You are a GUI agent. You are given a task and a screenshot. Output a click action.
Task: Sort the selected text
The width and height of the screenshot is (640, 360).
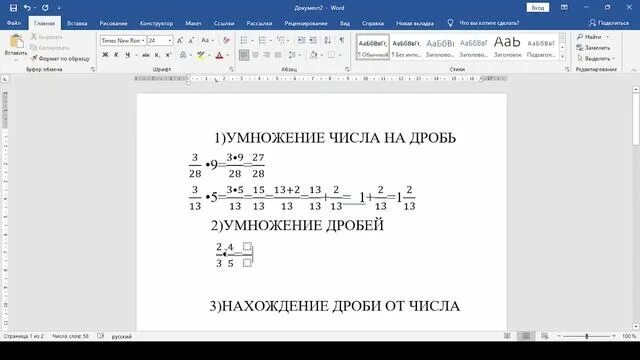tap(327, 40)
